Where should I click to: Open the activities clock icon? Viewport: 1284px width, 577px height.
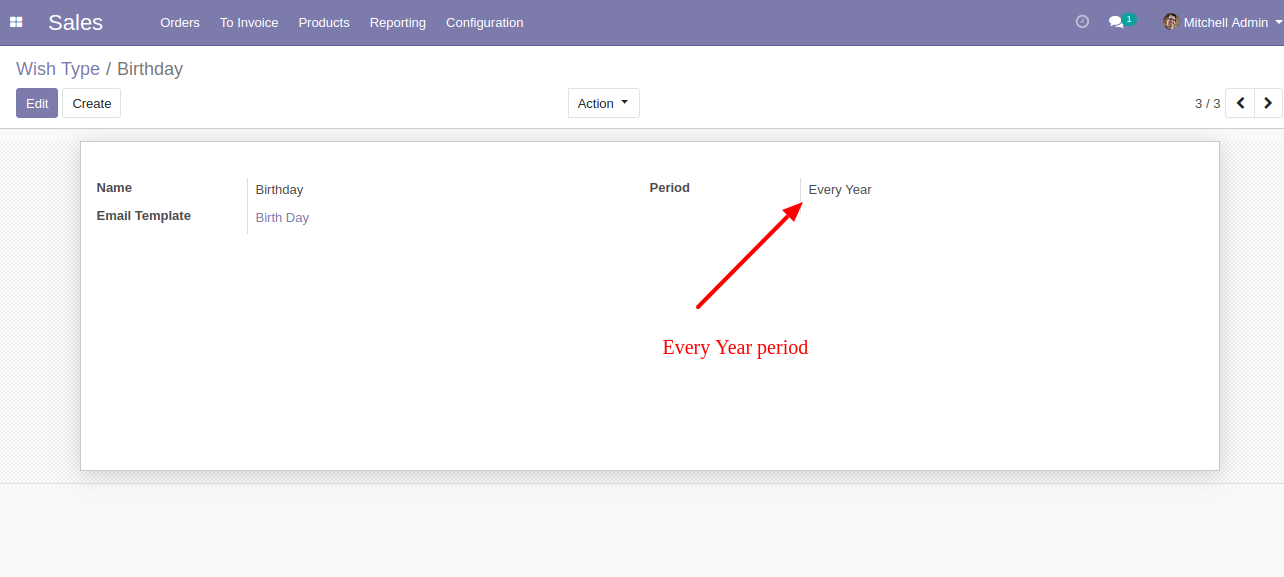tap(1082, 21)
